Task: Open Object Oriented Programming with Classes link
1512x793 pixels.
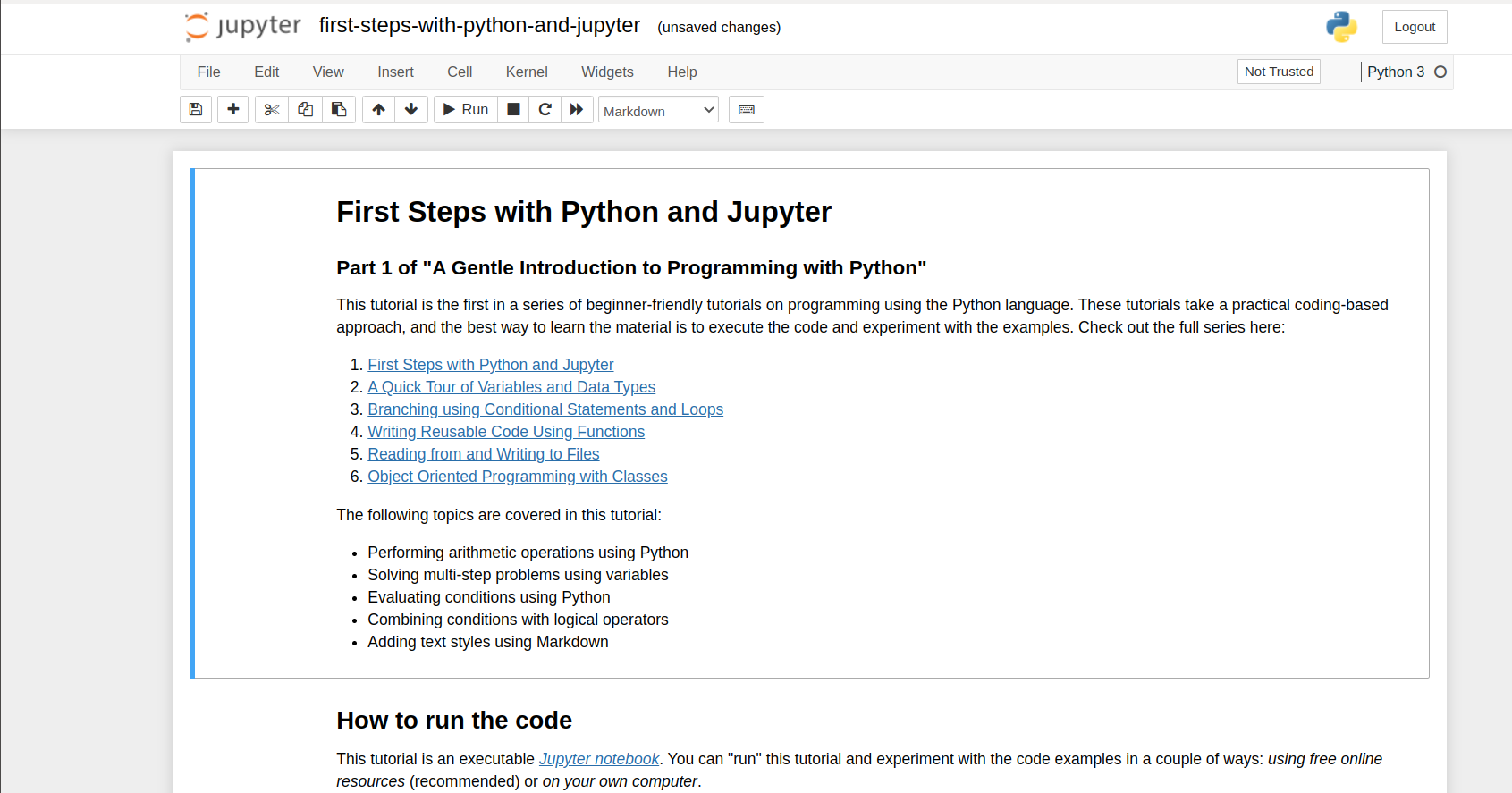Action: point(518,477)
